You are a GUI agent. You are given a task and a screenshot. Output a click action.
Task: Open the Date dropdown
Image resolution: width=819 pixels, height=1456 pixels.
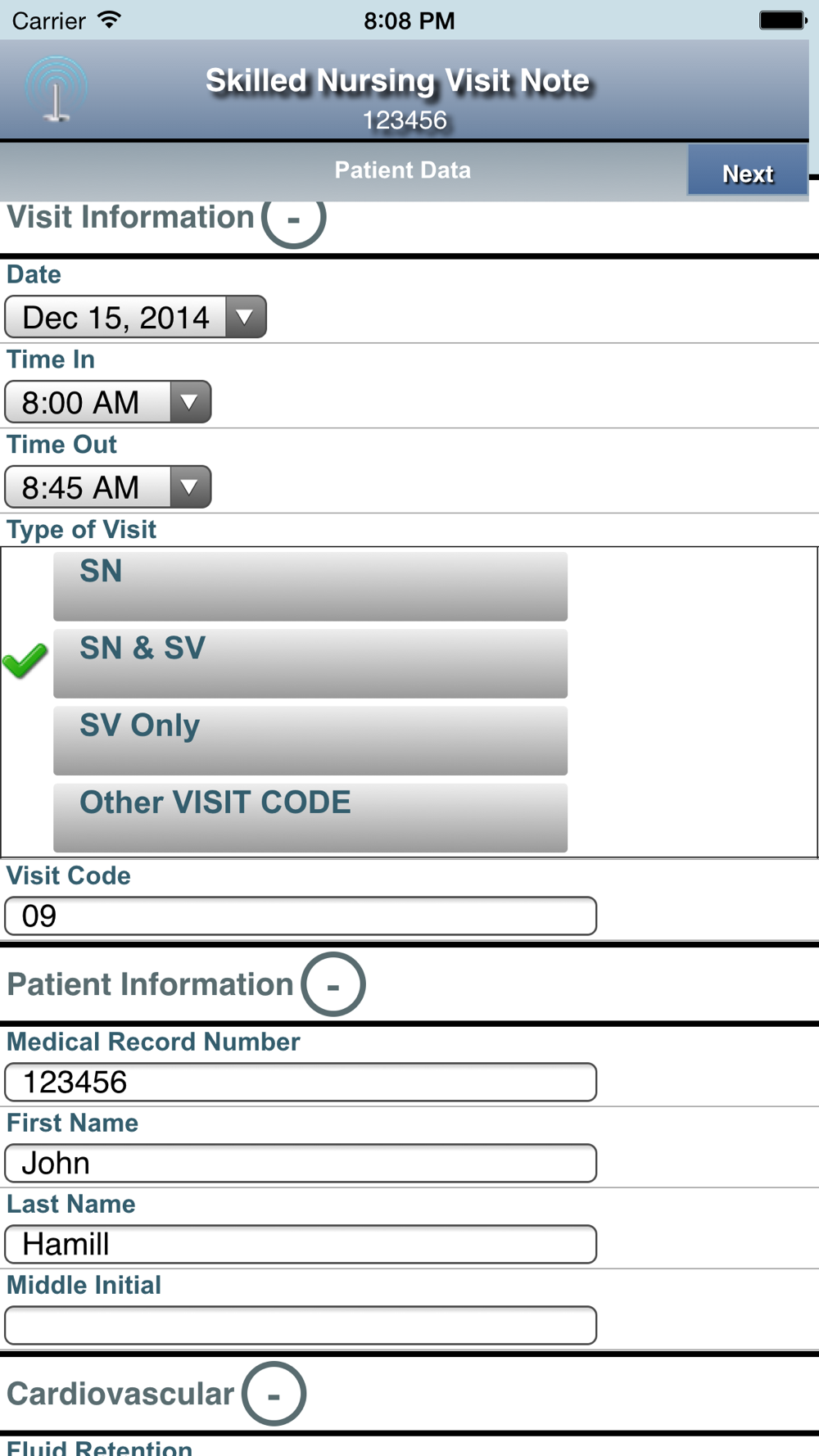[136, 318]
